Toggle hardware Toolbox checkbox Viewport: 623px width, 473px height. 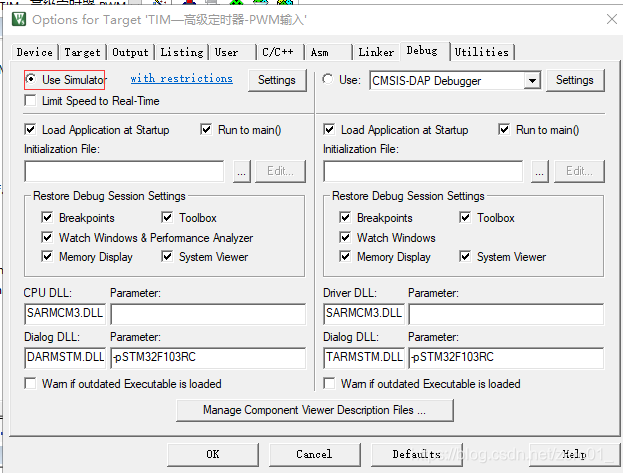tap(465, 217)
